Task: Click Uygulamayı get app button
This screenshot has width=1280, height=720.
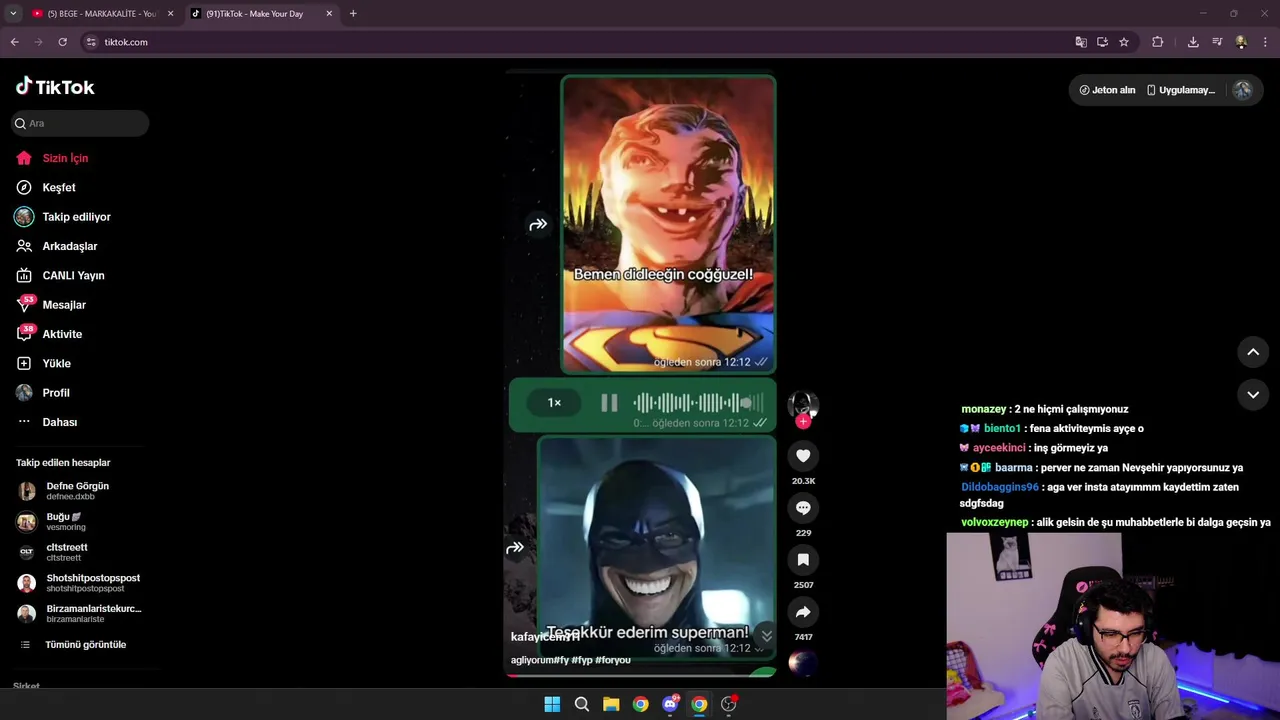Action: tap(1181, 90)
